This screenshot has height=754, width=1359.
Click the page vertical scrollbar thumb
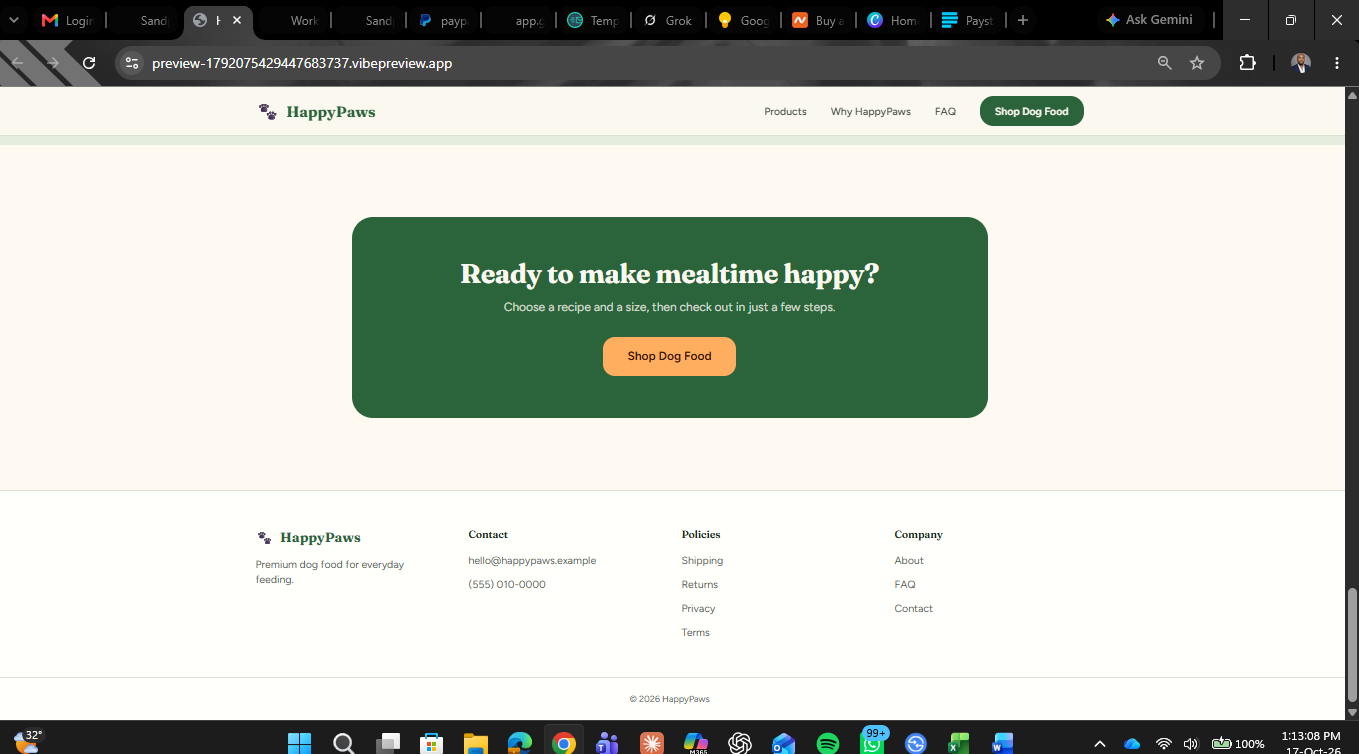(1352, 644)
